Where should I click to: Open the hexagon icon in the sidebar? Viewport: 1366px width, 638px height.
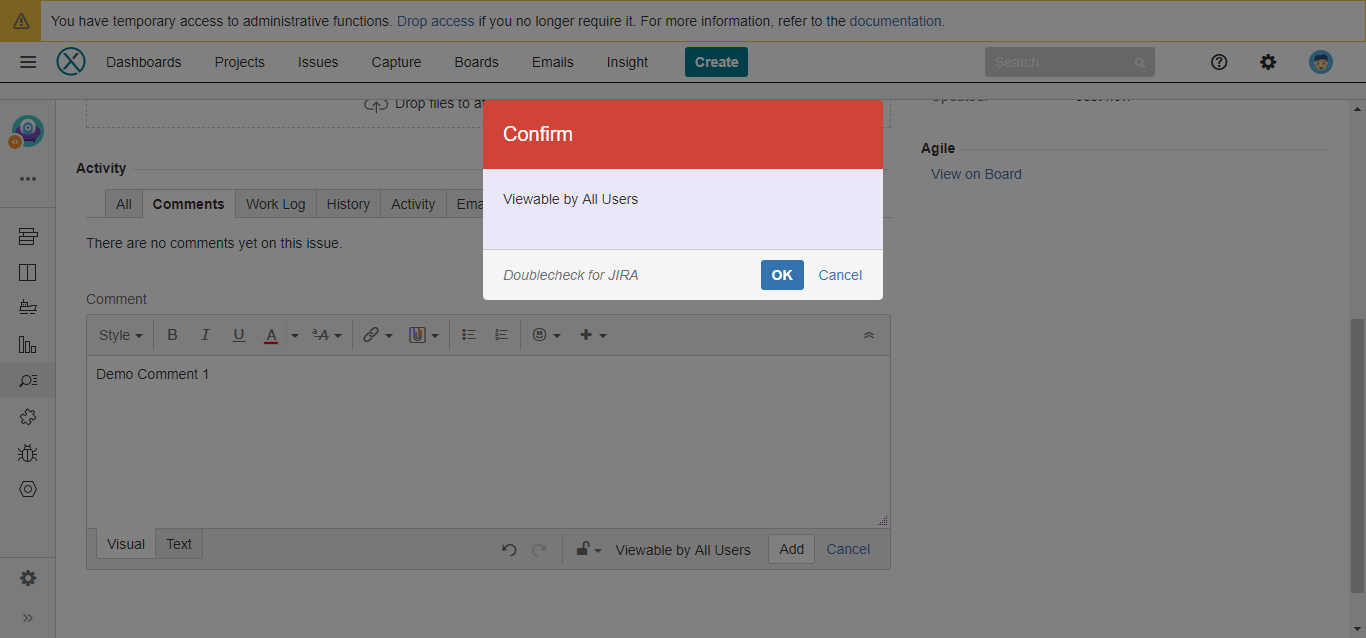28,489
